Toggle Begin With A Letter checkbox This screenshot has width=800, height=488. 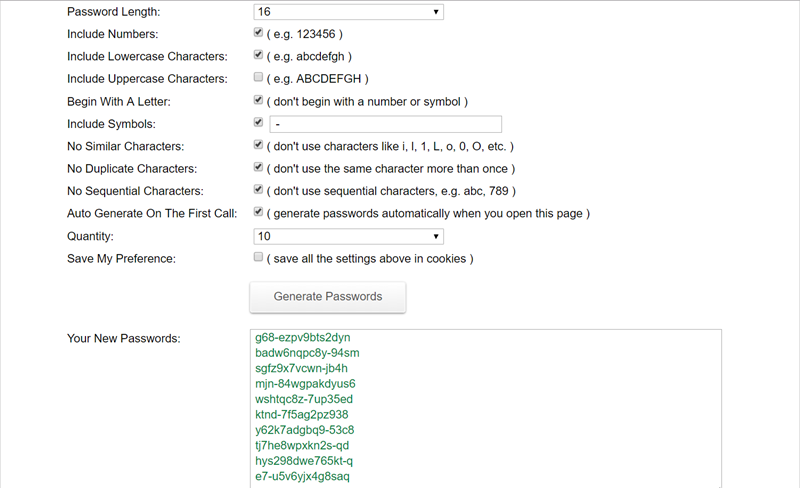[259, 100]
